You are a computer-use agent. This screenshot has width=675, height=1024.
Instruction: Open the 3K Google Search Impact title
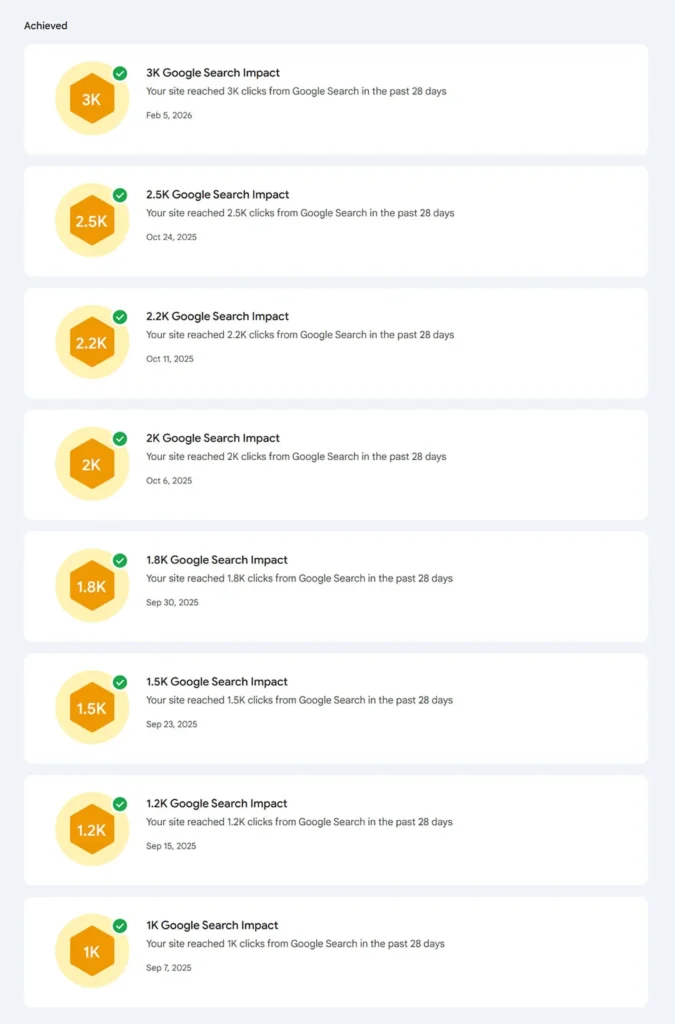click(212, 73)
